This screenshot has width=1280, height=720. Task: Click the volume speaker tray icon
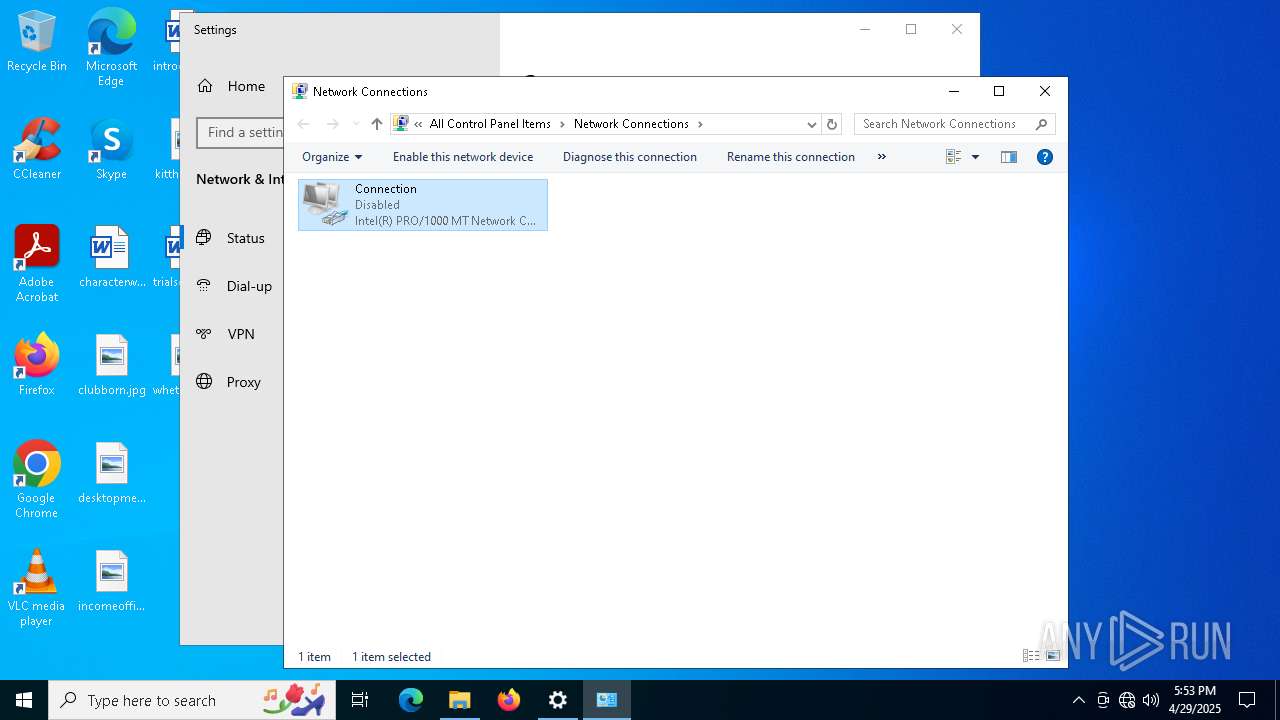point(1151,700)
